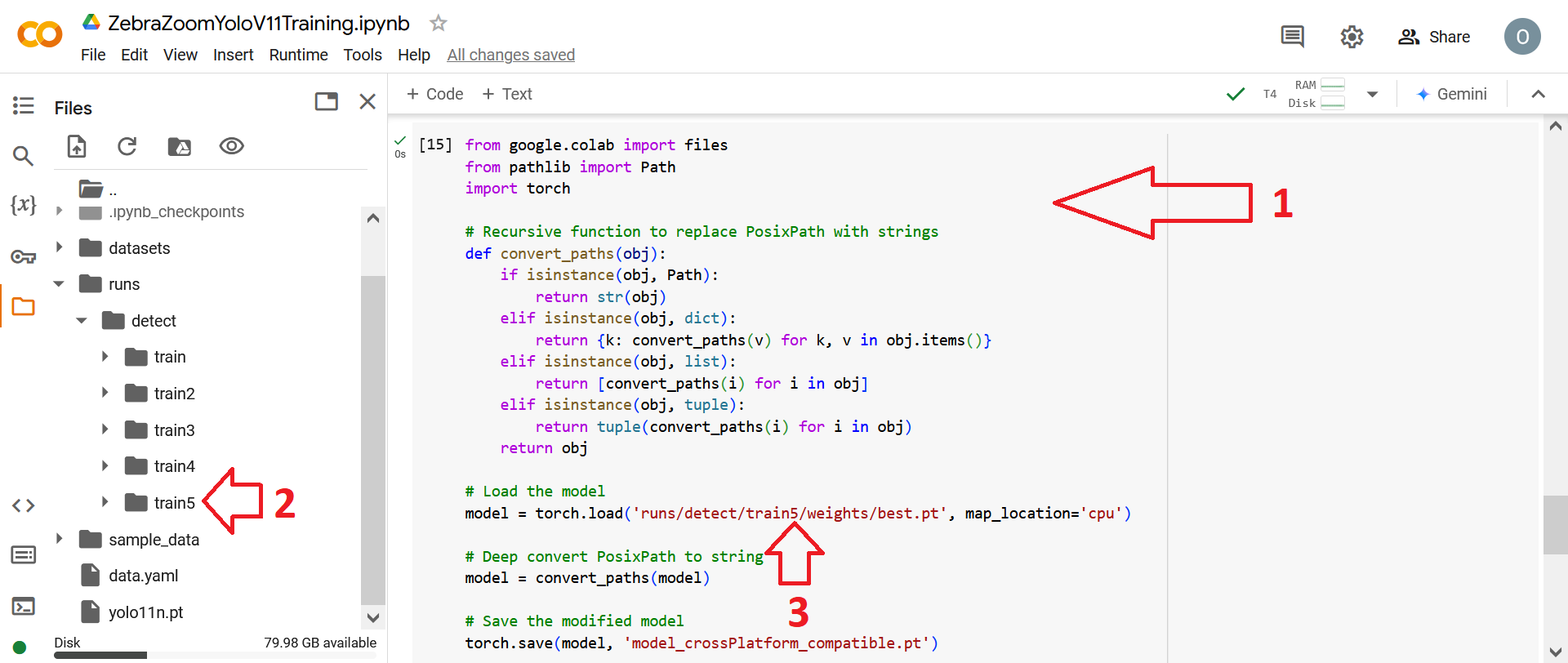
Task: Open the code snippets sidebar icon
Action: tap(23, 505)
